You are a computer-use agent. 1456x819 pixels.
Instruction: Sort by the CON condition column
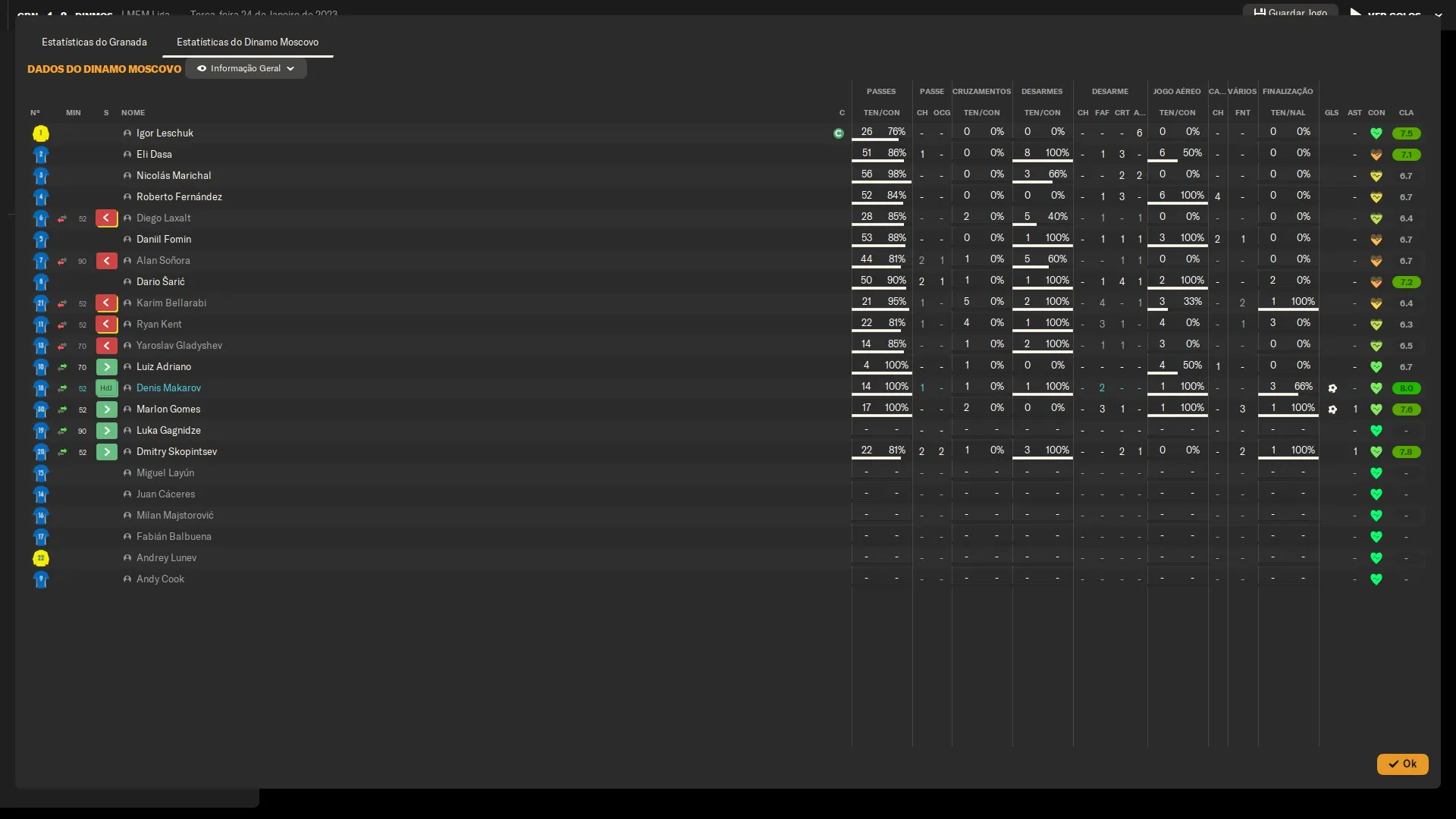tap(1376, 113)
